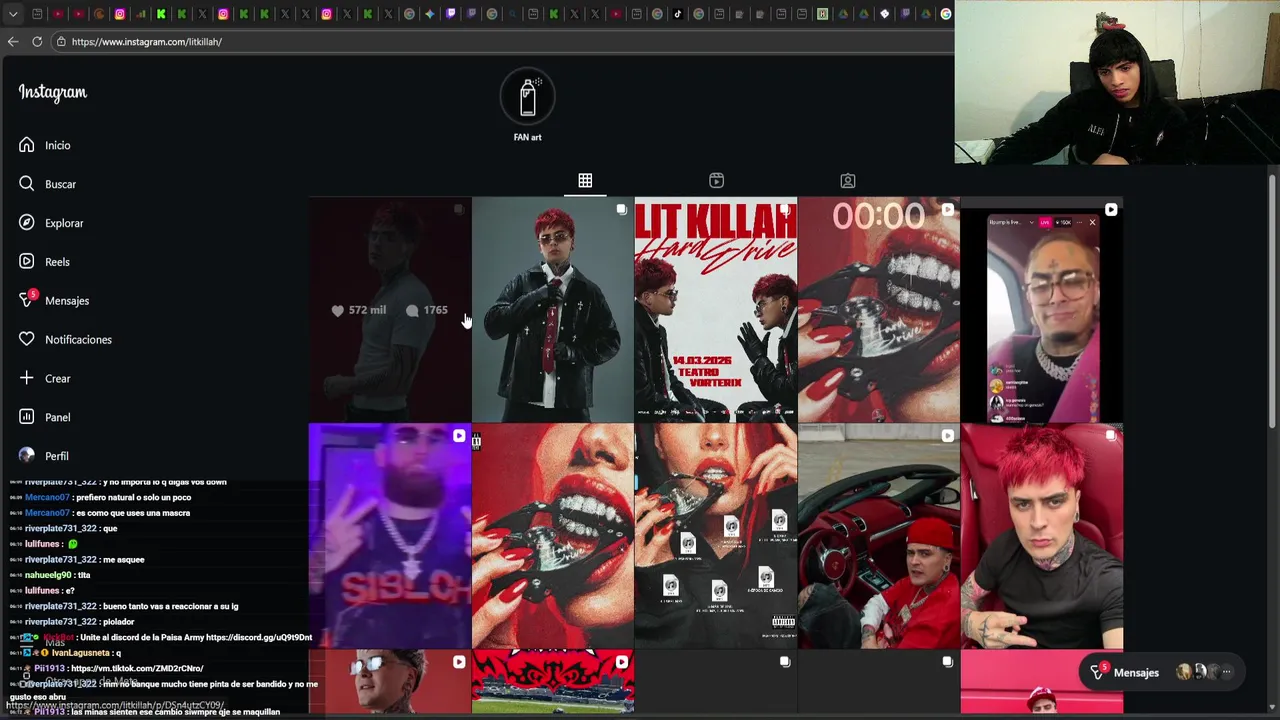
Task: Open Panel via the chart icon
Action: pyautogui.click(x=27, y=417)
